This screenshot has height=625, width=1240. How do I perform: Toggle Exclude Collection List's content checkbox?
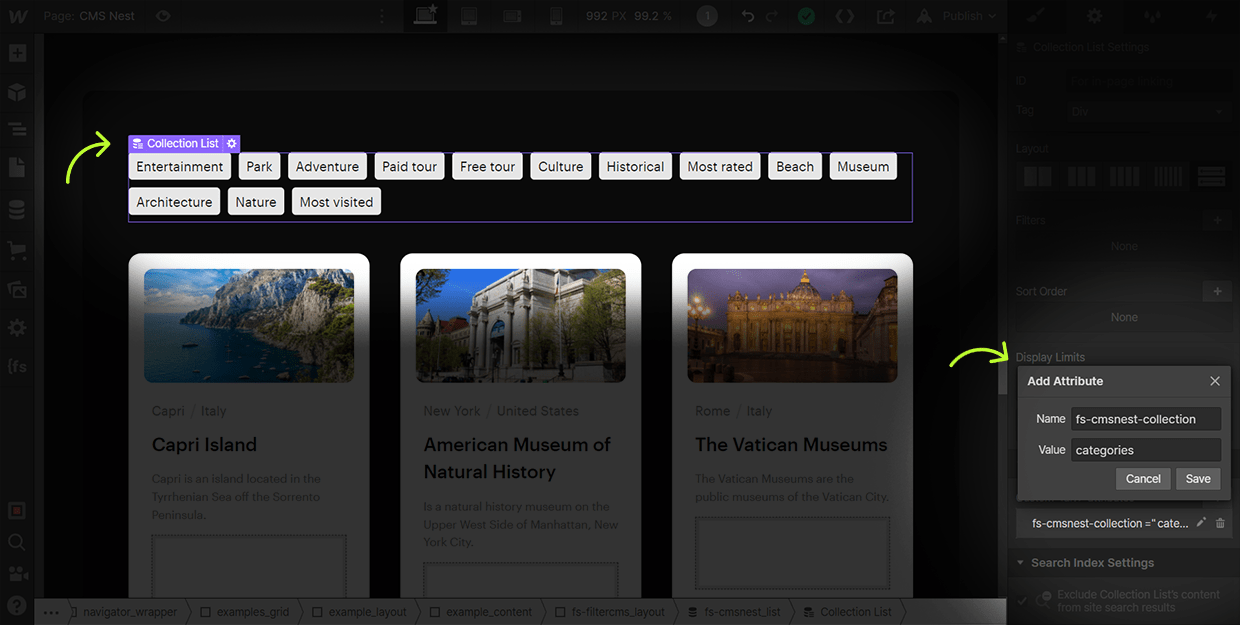pyautogui.click(x=1022, y=600)
